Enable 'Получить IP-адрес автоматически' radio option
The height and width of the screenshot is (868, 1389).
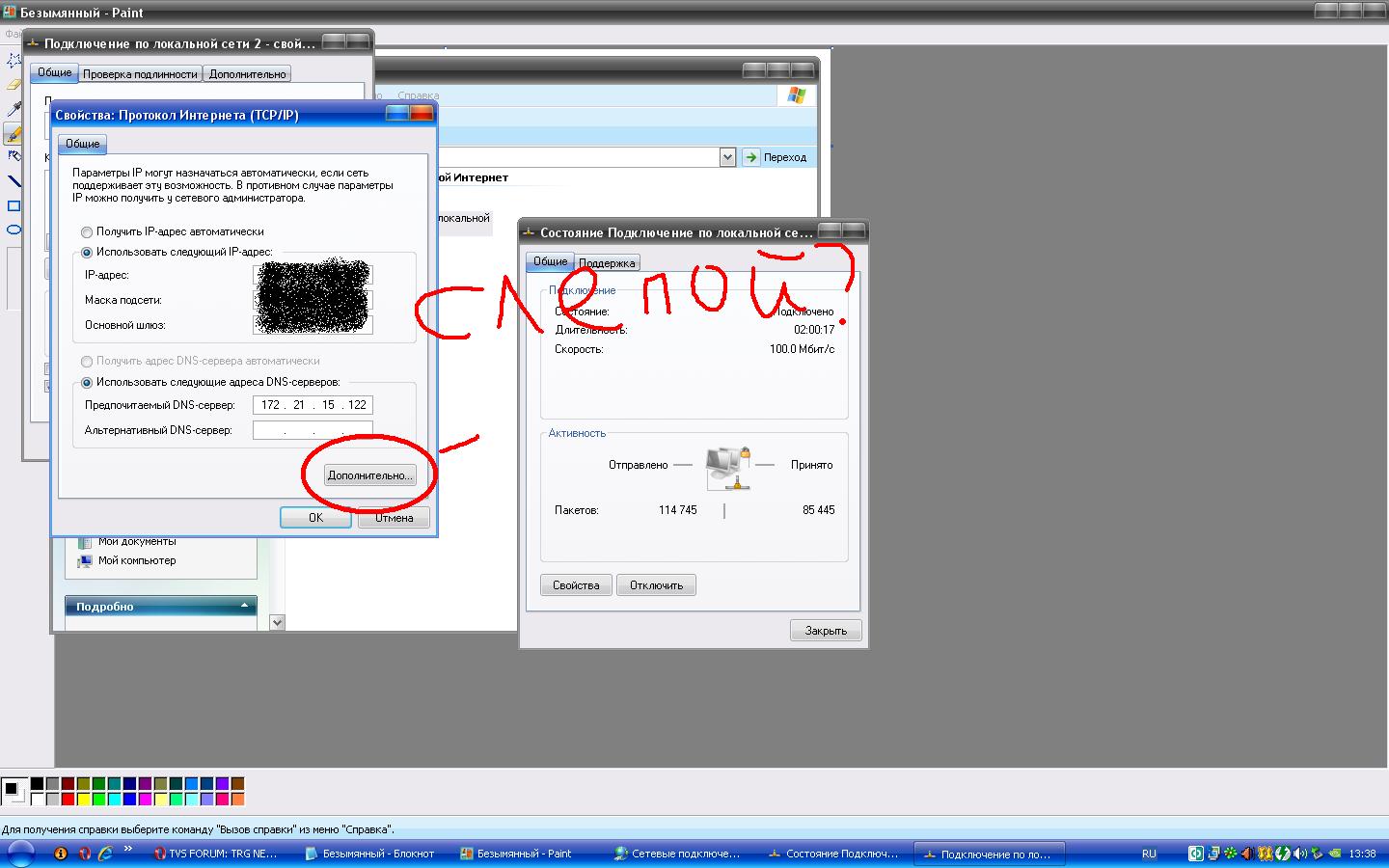(x=87, y=232)
